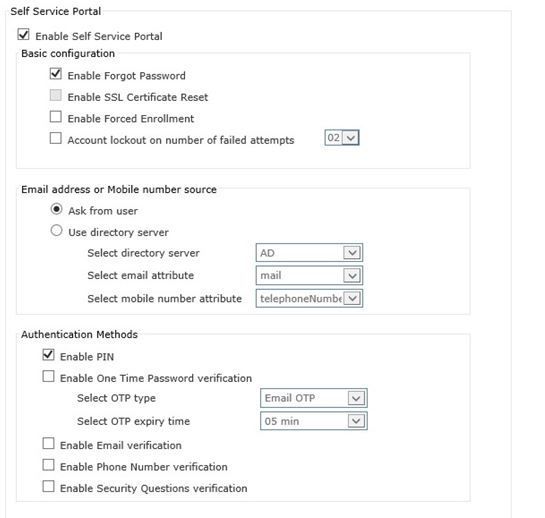Screen dimensions: 545x518
Task: Enable Security Questions verification checkbox
Action: 48,486
